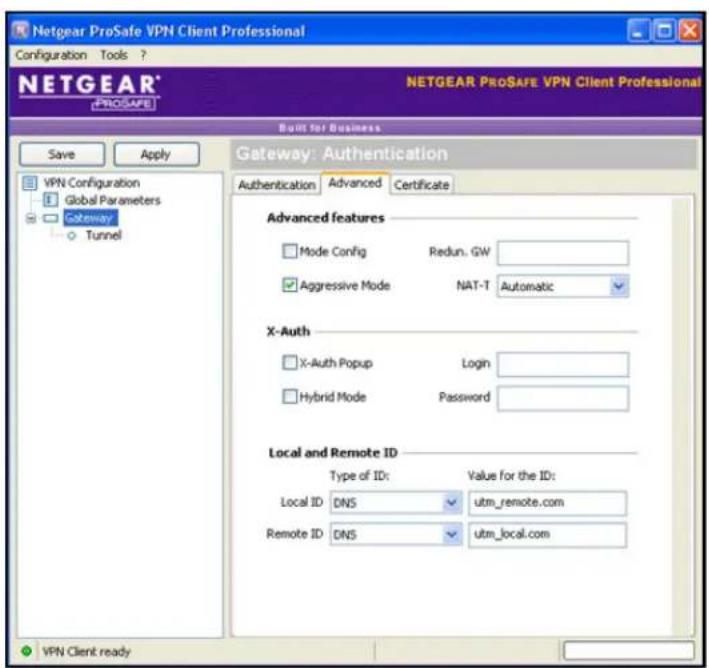Open the Tools menu
This screenshot has height=668, width=709.
coord(113,55)
